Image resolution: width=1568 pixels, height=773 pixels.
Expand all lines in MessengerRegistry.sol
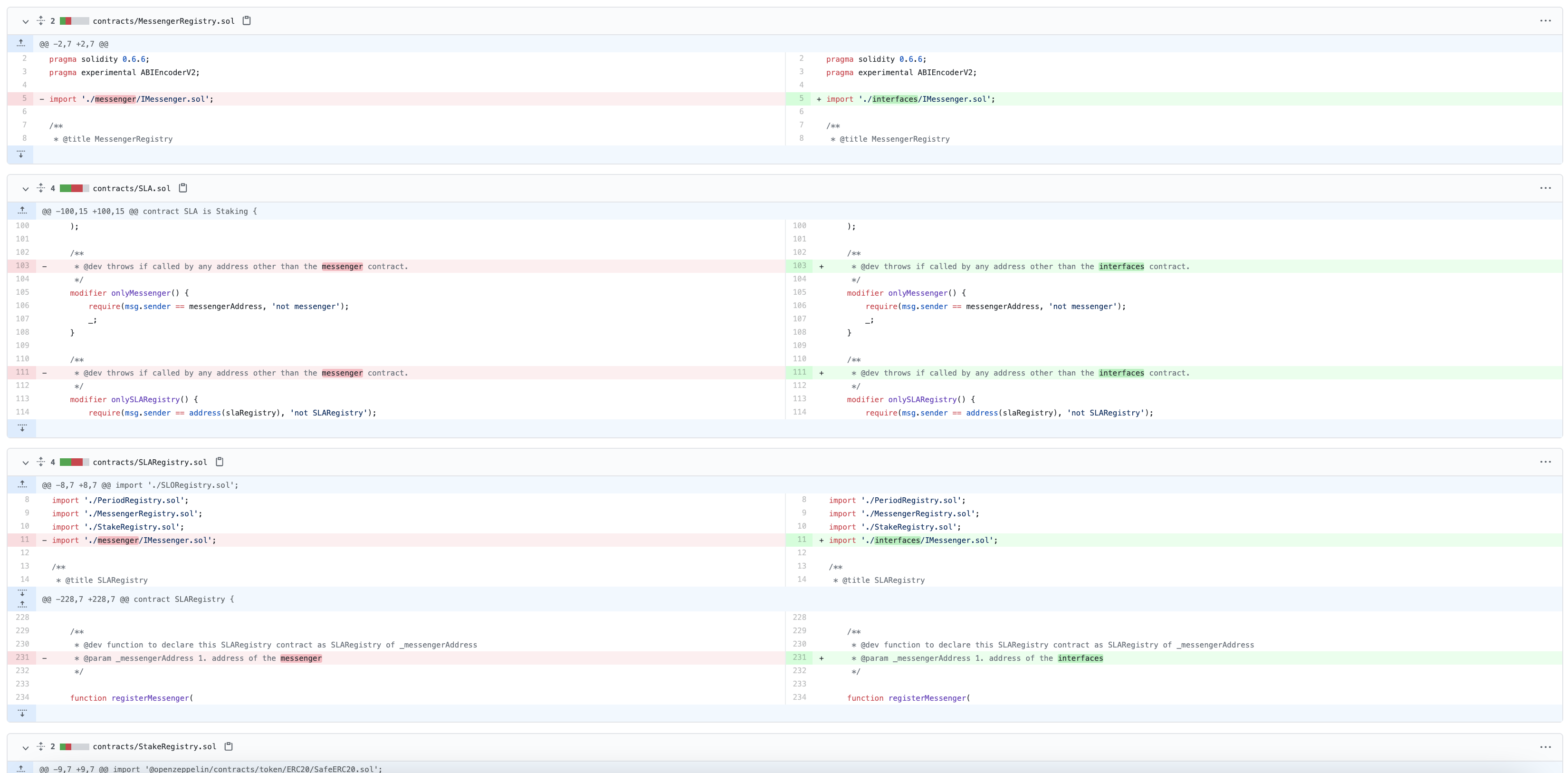tap(41, 21)
